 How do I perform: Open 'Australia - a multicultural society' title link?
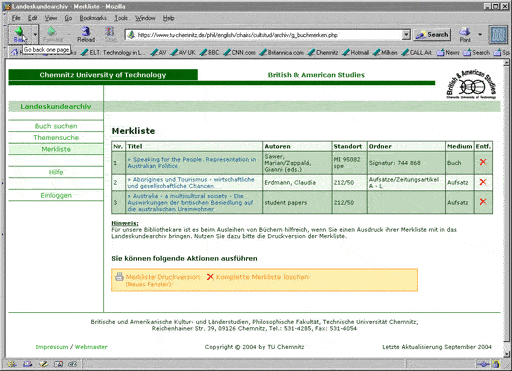point(190,202)
